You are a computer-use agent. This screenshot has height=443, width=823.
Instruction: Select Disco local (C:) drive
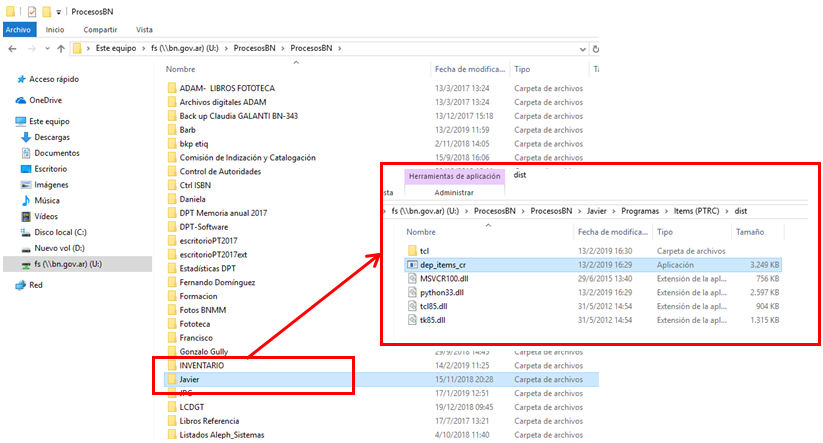click(x=60, y=232)
